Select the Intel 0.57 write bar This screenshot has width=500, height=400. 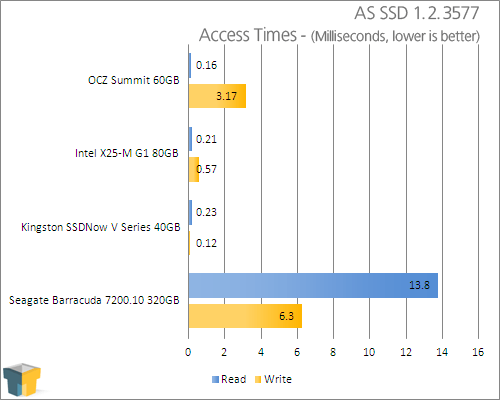click(x=194, y=169)
